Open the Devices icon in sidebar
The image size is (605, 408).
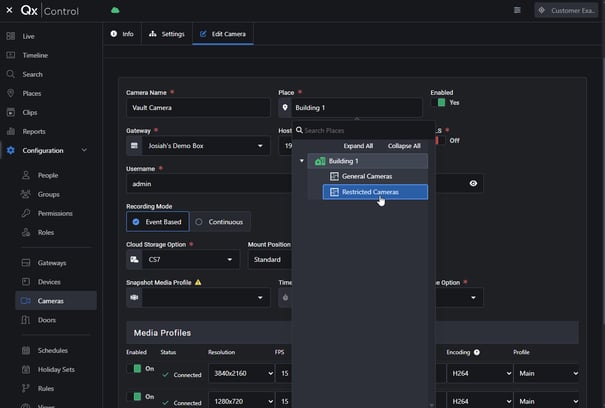coord(26,282)
